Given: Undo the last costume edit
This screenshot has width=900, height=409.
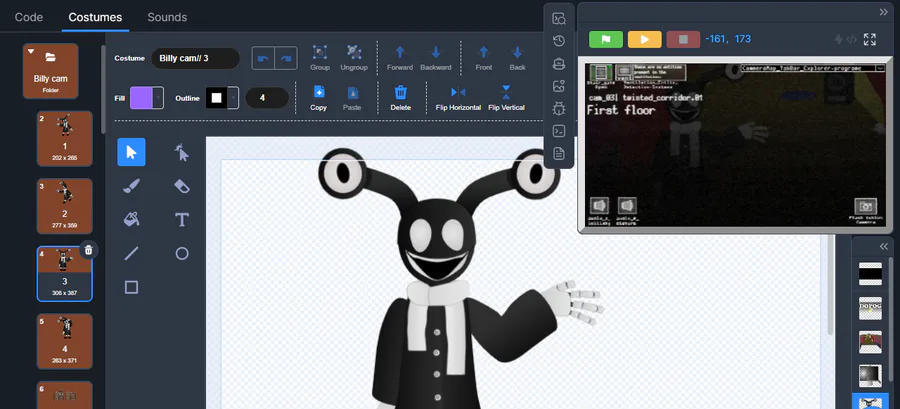Looking at the screenshot, I should 263,59.
